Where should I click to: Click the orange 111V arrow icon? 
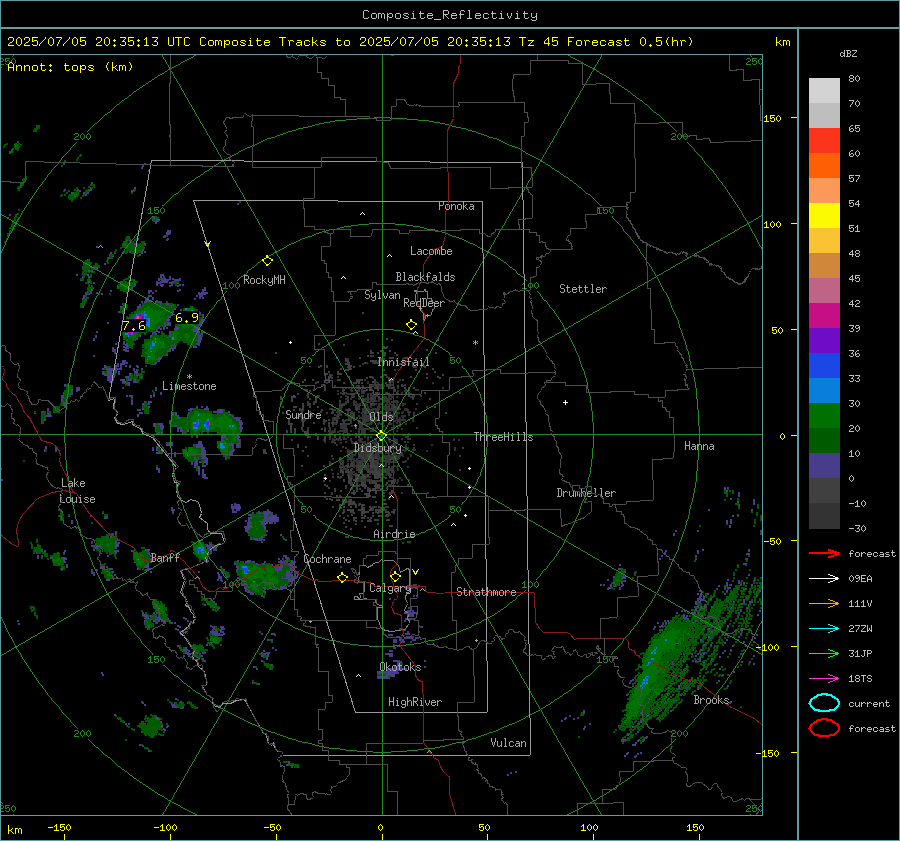click(x=824, y=603)
